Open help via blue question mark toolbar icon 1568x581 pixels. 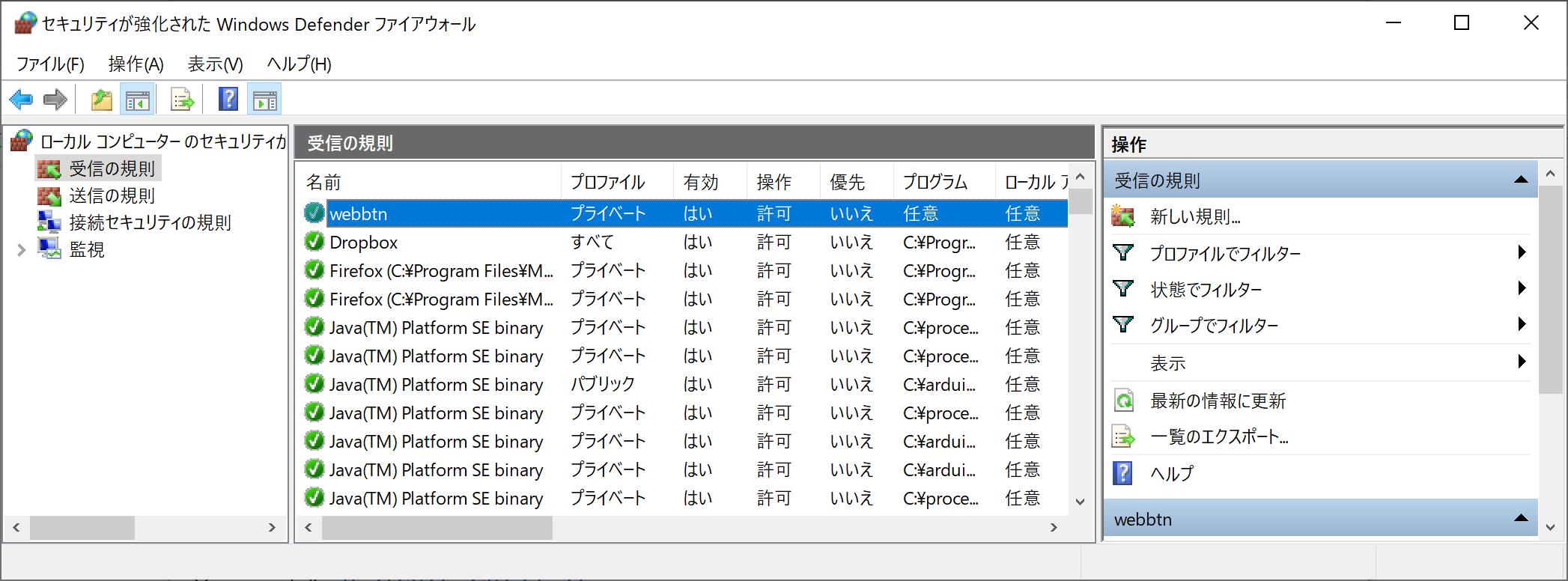[228, 100]
